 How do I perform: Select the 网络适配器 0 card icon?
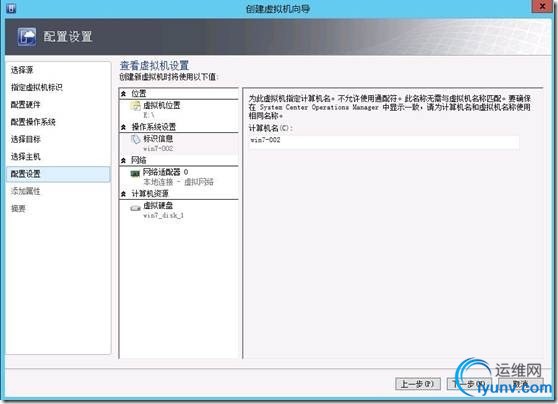[x=135, y=173]
